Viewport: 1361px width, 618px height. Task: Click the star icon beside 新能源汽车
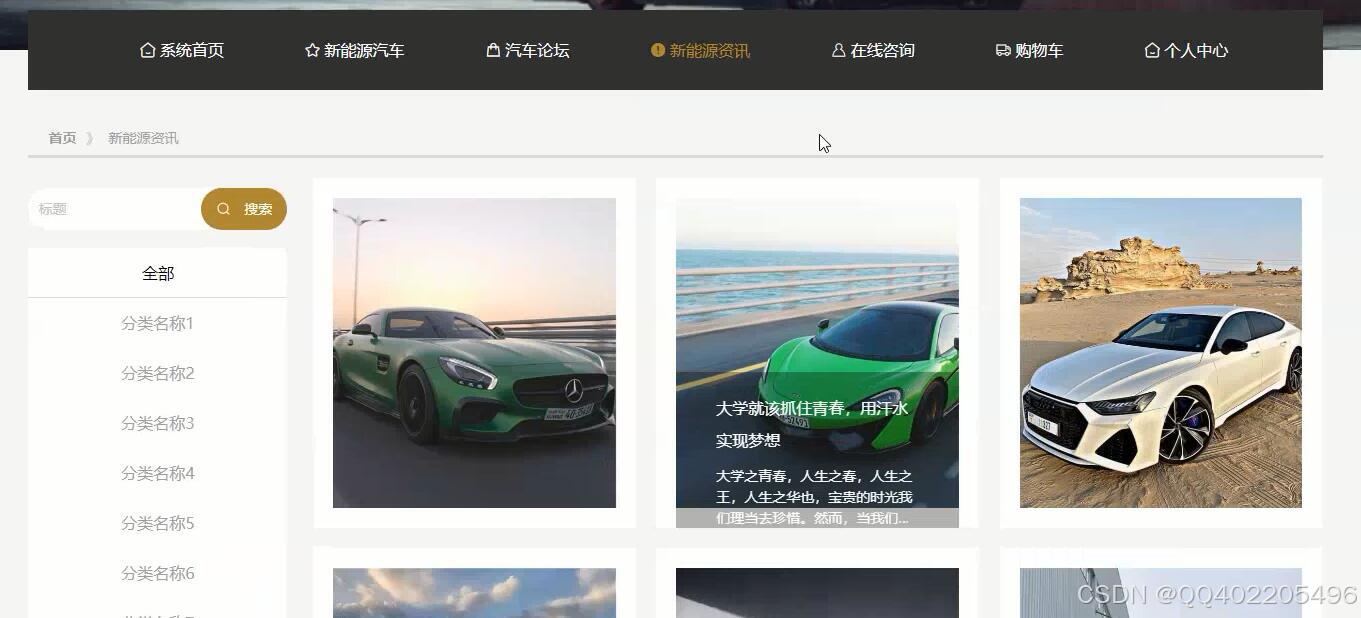point(312,50)
